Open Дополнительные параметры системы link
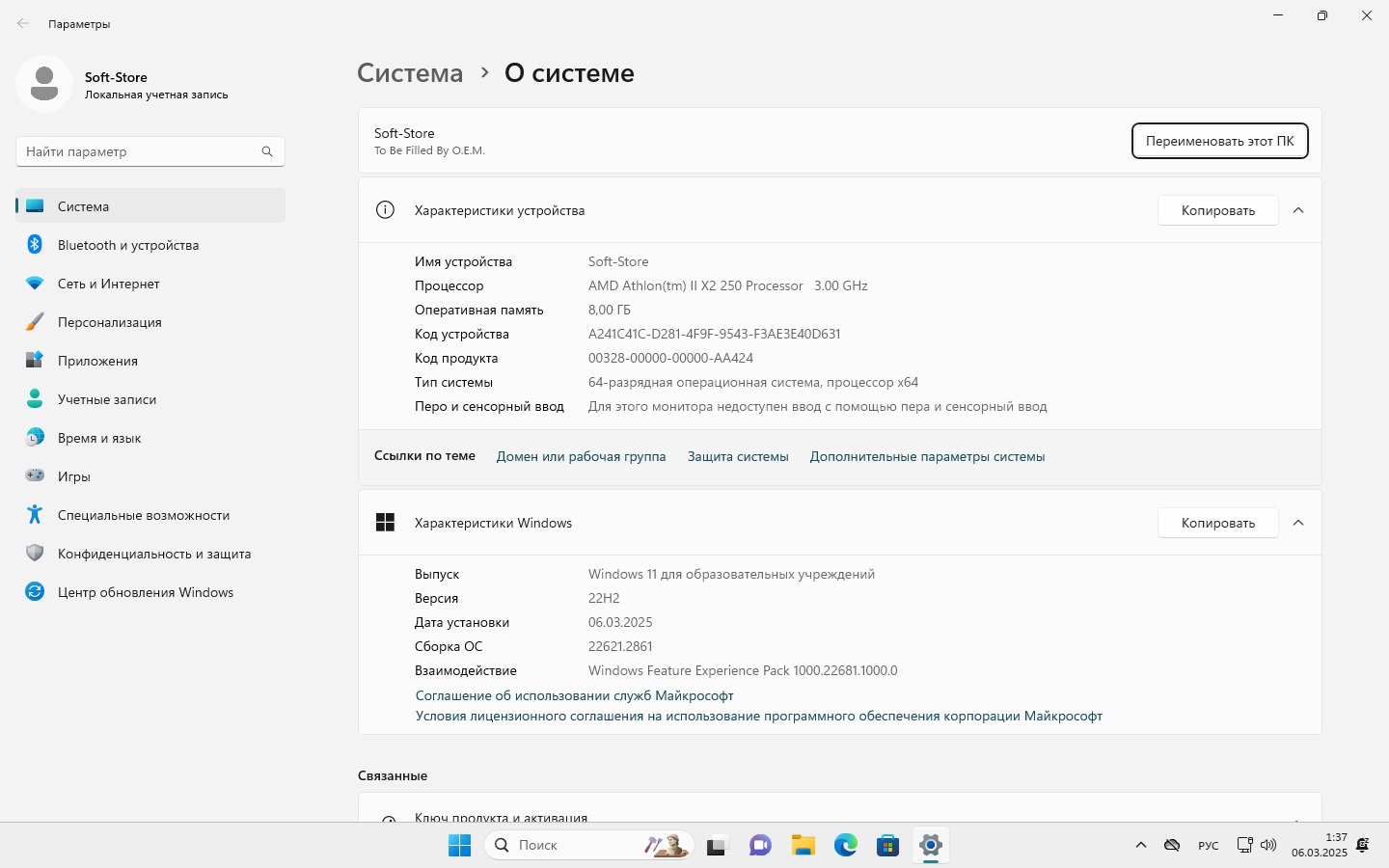1389x868 pixels. [927, 456]
